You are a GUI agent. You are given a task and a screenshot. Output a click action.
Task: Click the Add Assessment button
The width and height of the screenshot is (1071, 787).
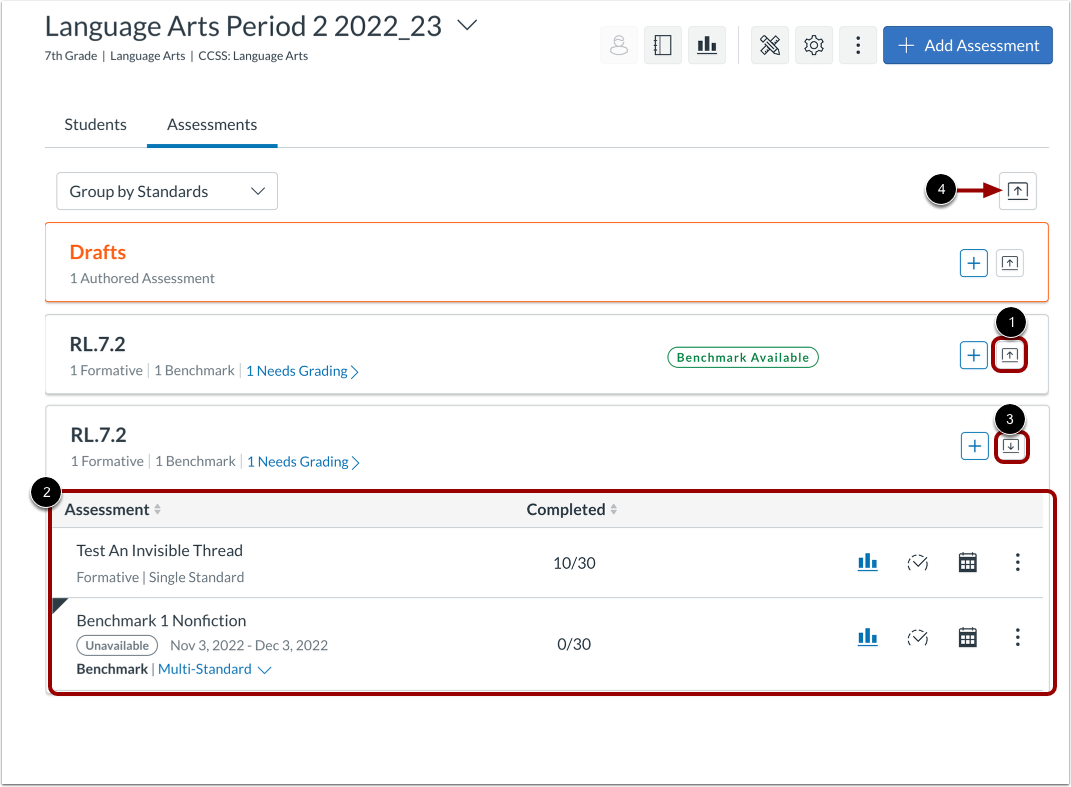[967, 46]
